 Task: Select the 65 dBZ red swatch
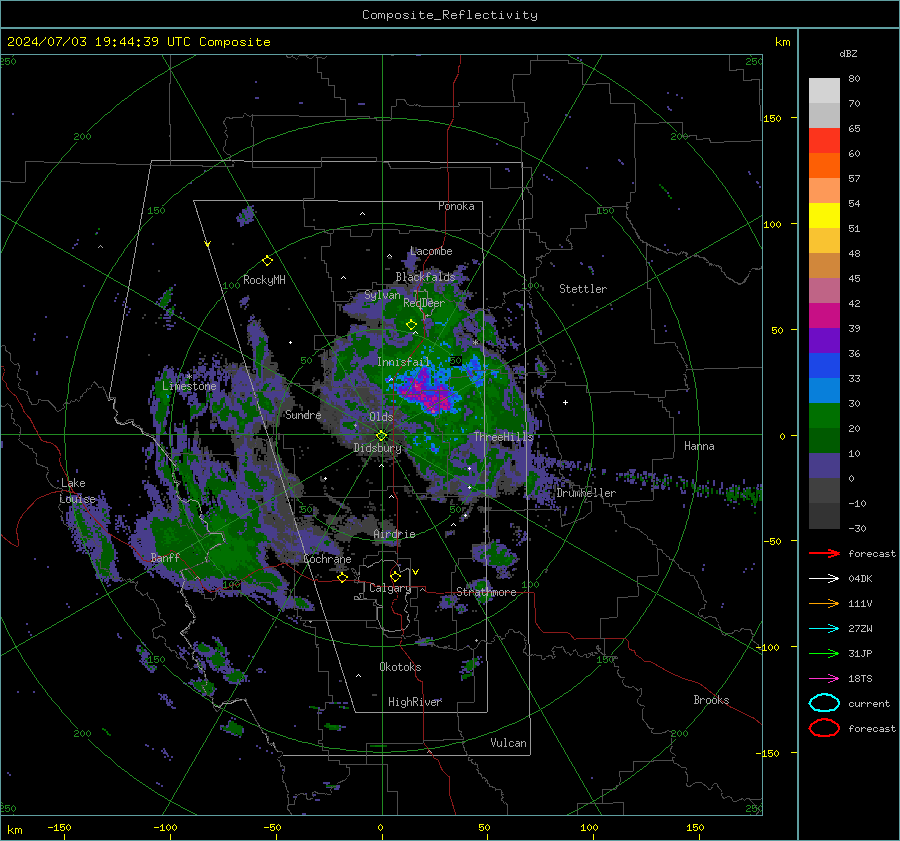point(824,140)
